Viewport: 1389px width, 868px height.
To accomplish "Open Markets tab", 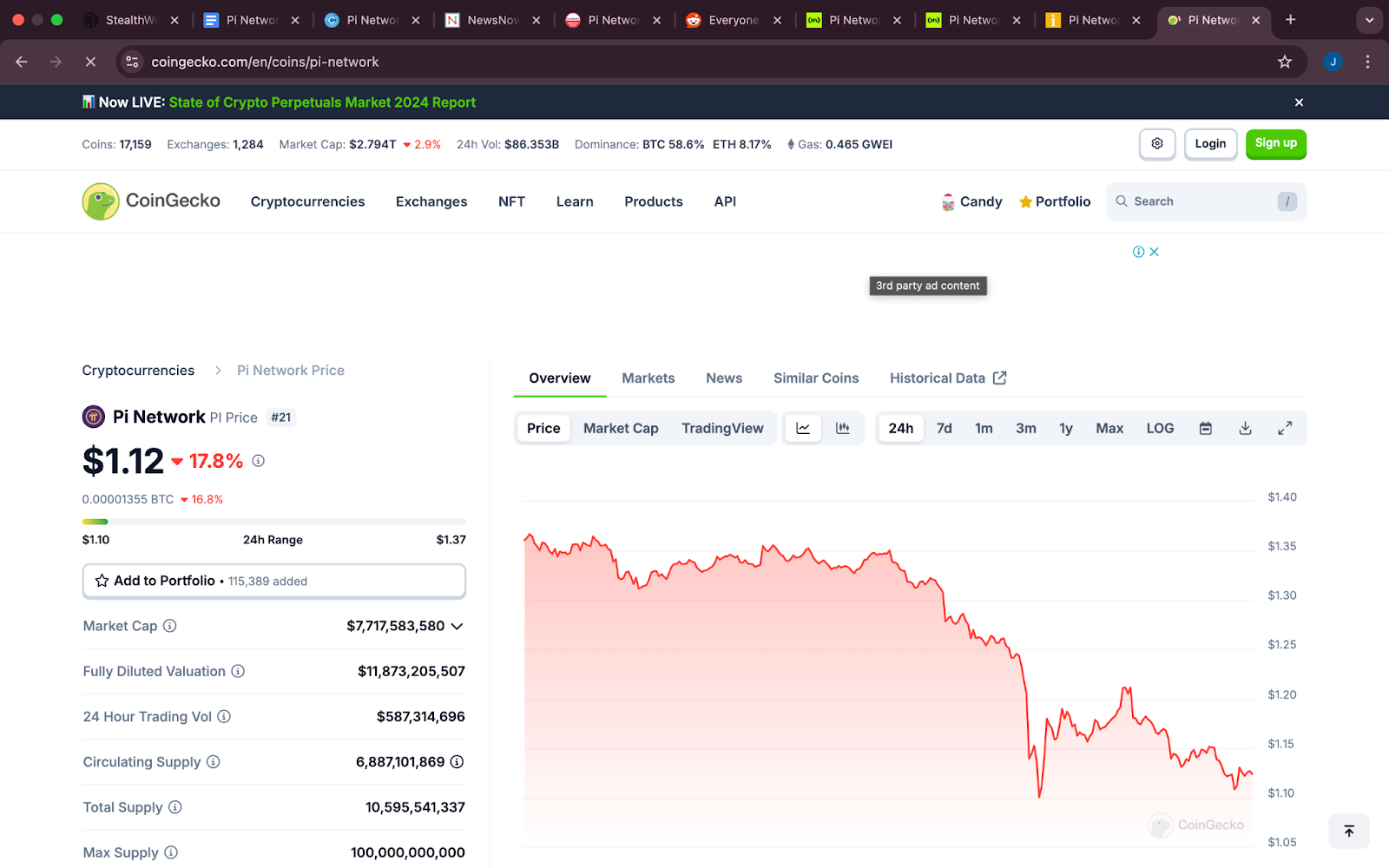I will pos(648,378).
